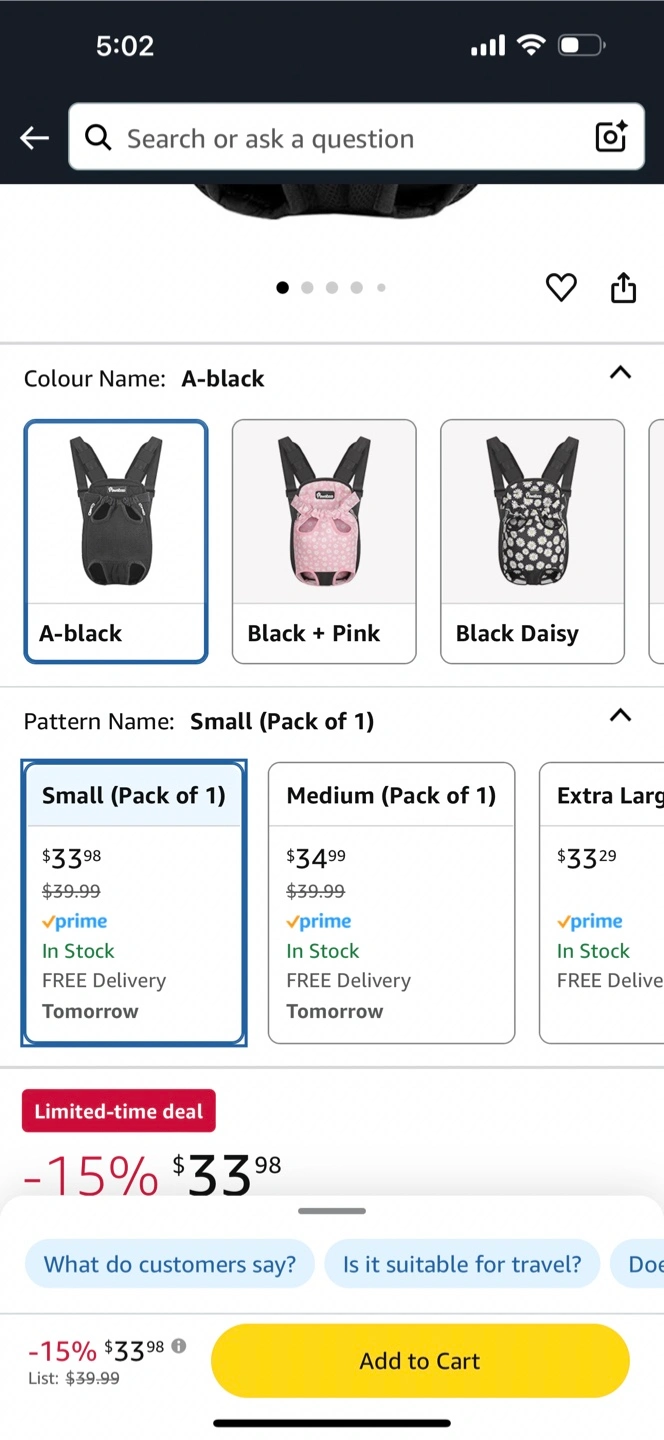This screenshot has height=1440, width=664.
Task: Tap "What do customers say?" chip
Action: 170,1264
